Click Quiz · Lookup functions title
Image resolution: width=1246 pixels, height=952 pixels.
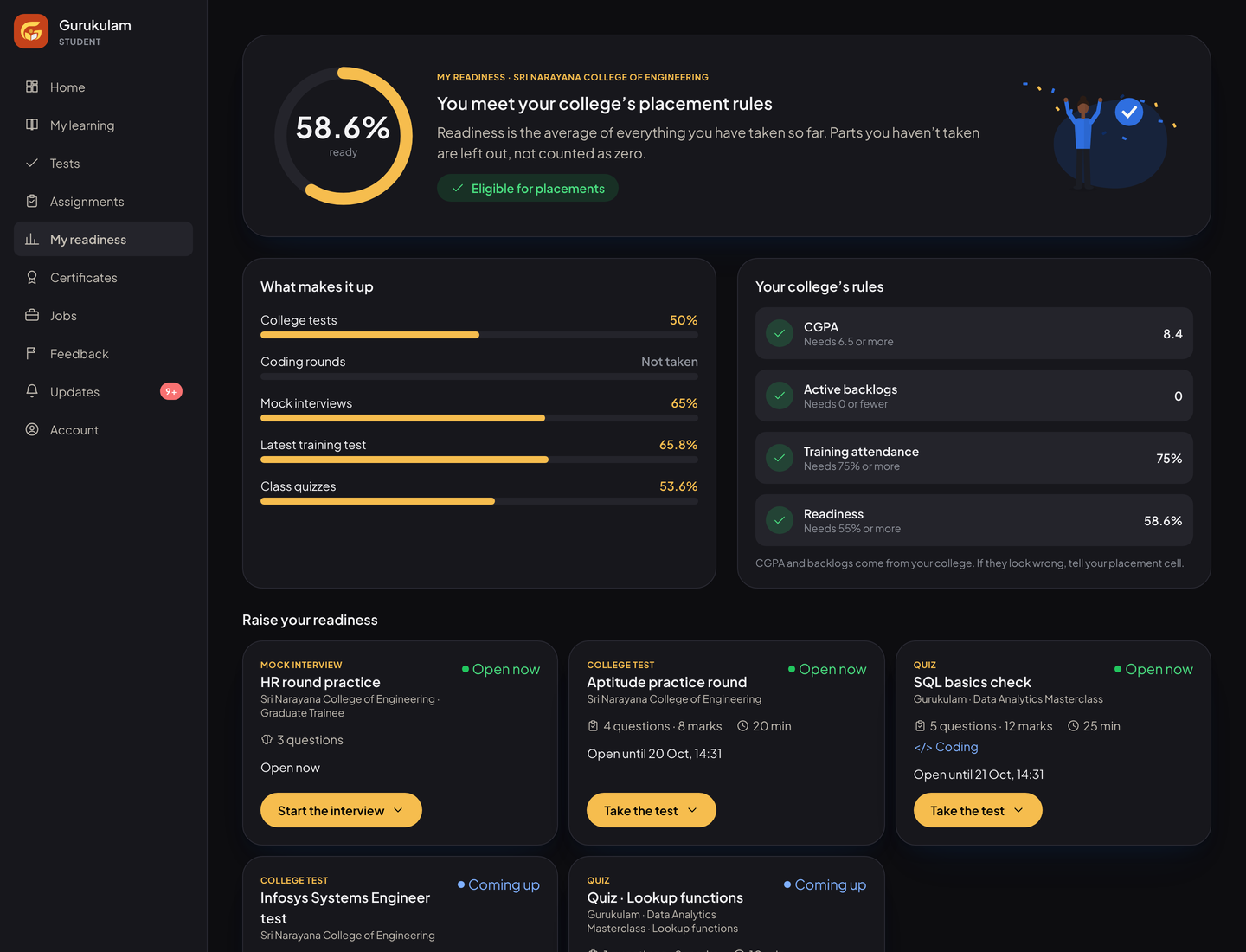point(665,897)
